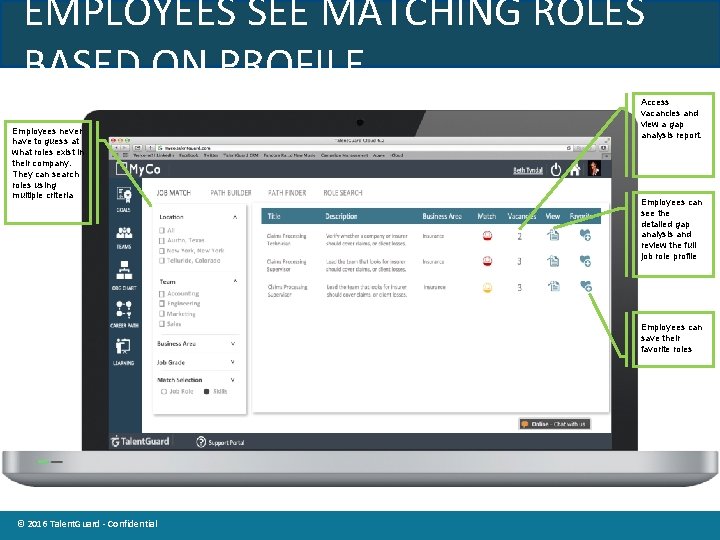This screenshot has width=720, height=540.
Task: Open the Support Portal link
Action: [226, 443]
